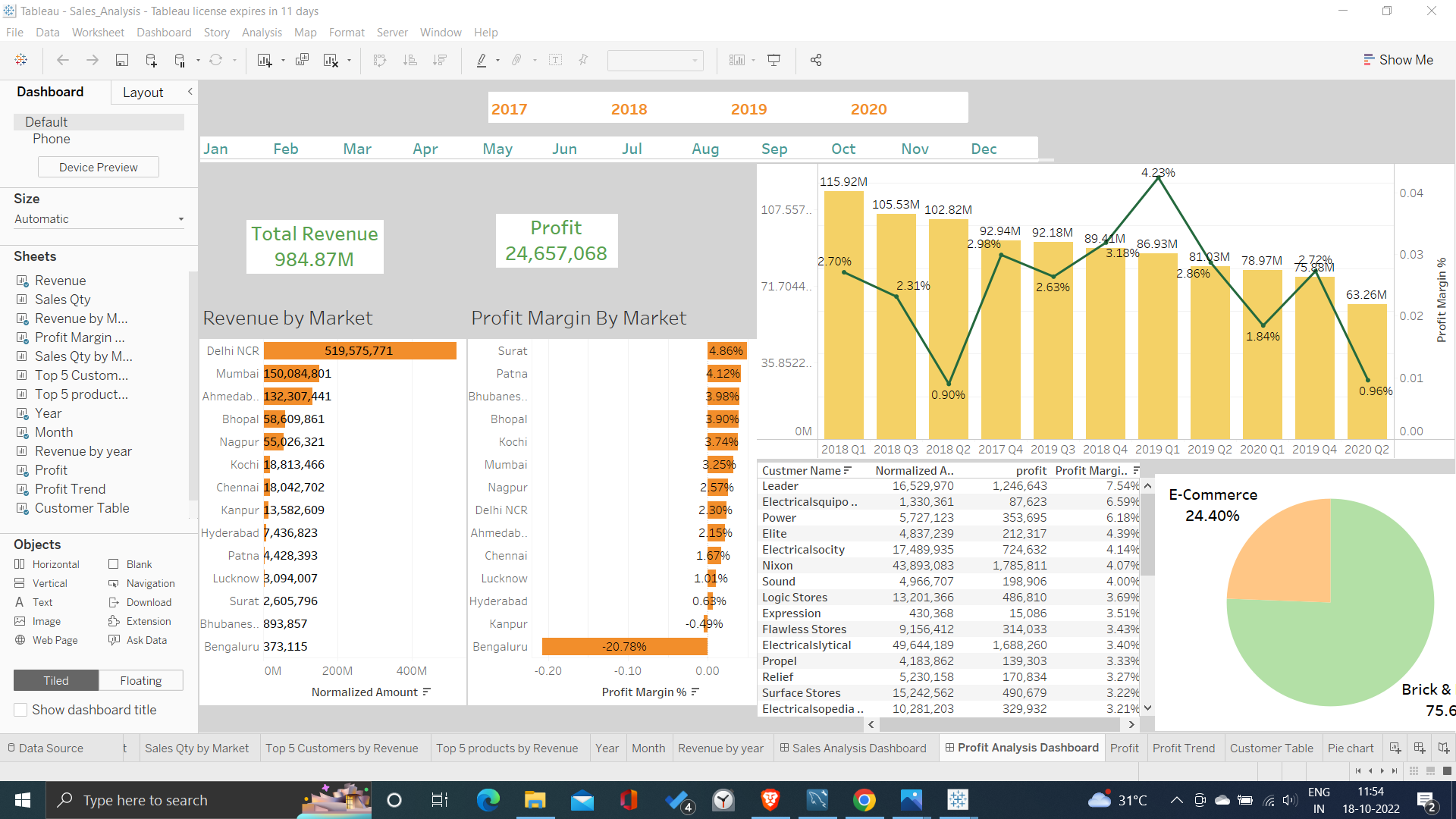The width and height of the screenshot is (1456, 819).
Task: Save the workbook
Action: tap(122, 60)
